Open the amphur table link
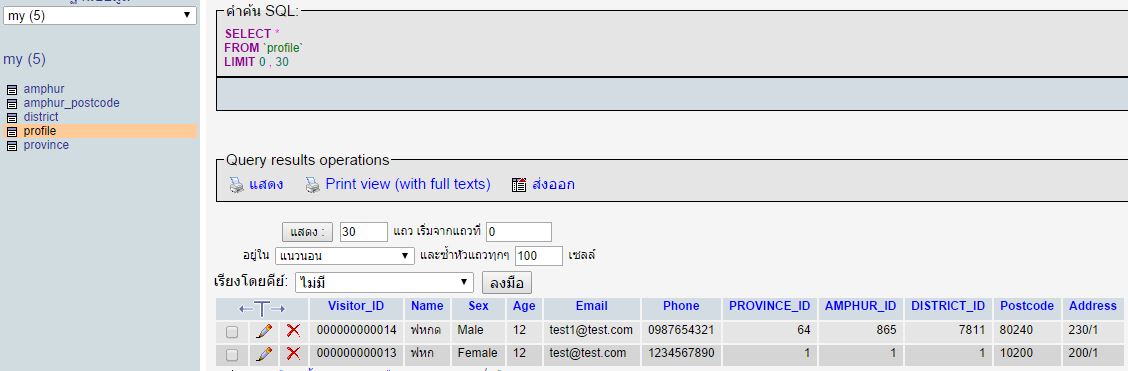The height and width of the screenshot is (371, 1128). [x=44, y=89]
